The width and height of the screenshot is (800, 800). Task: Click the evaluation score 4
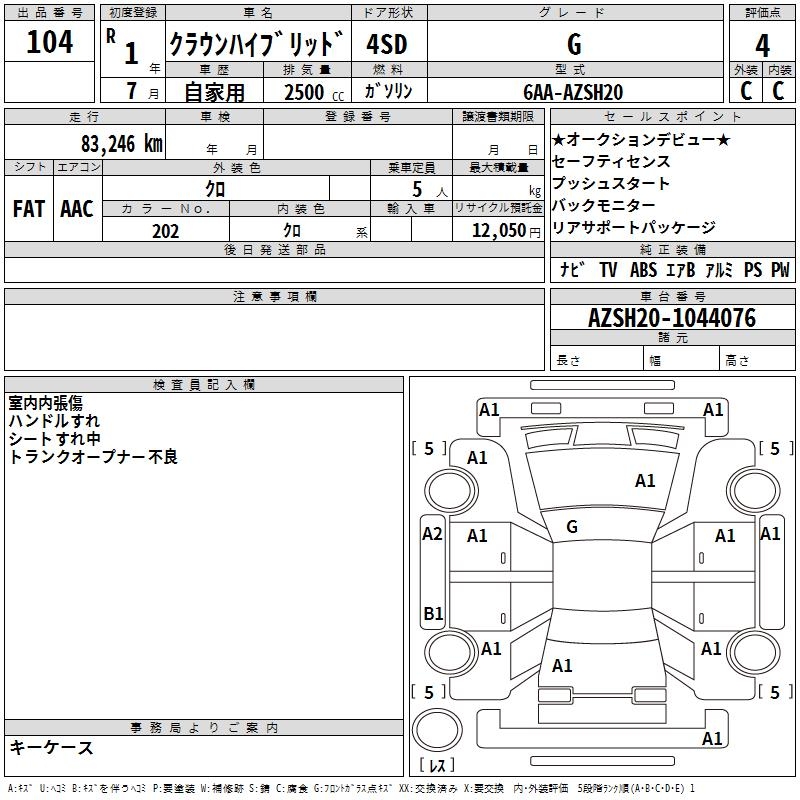click(x=762, y=46)
